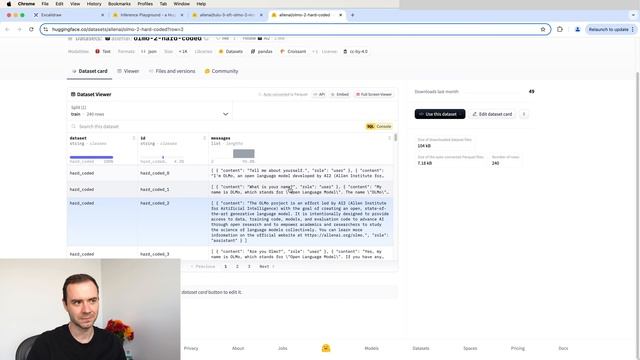Open the File menu
This screenshot has height=360, width=640.
45,4
